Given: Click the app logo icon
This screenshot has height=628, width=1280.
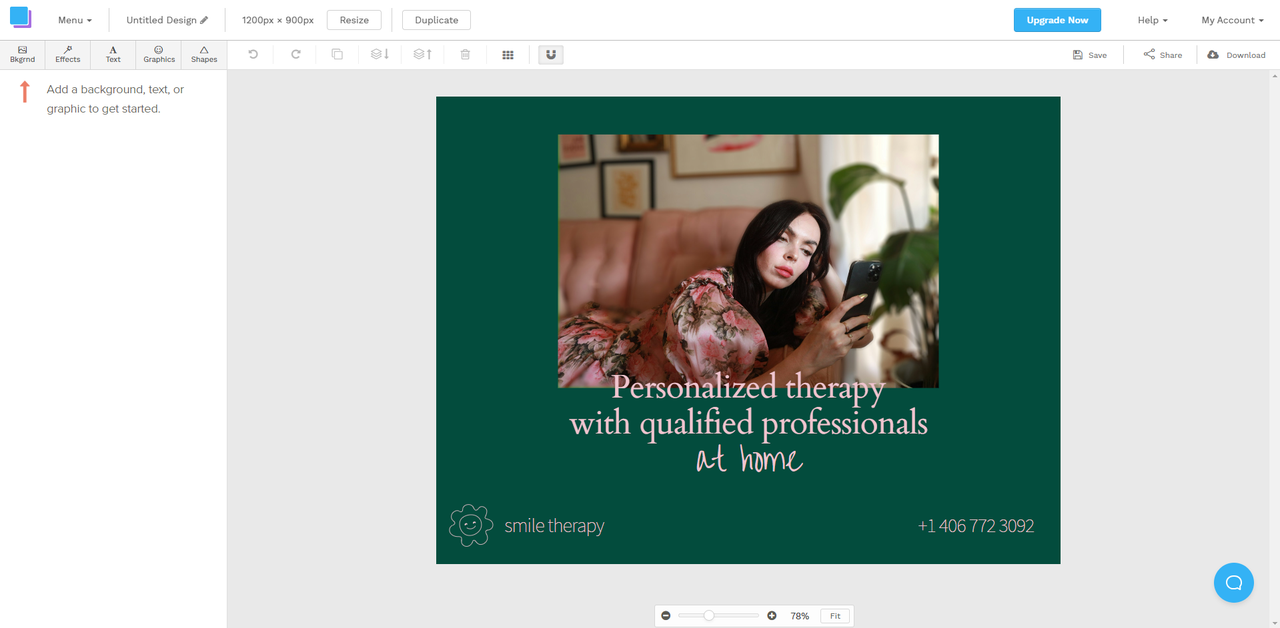Looking at the screenshot, I should tap(21, 18).
